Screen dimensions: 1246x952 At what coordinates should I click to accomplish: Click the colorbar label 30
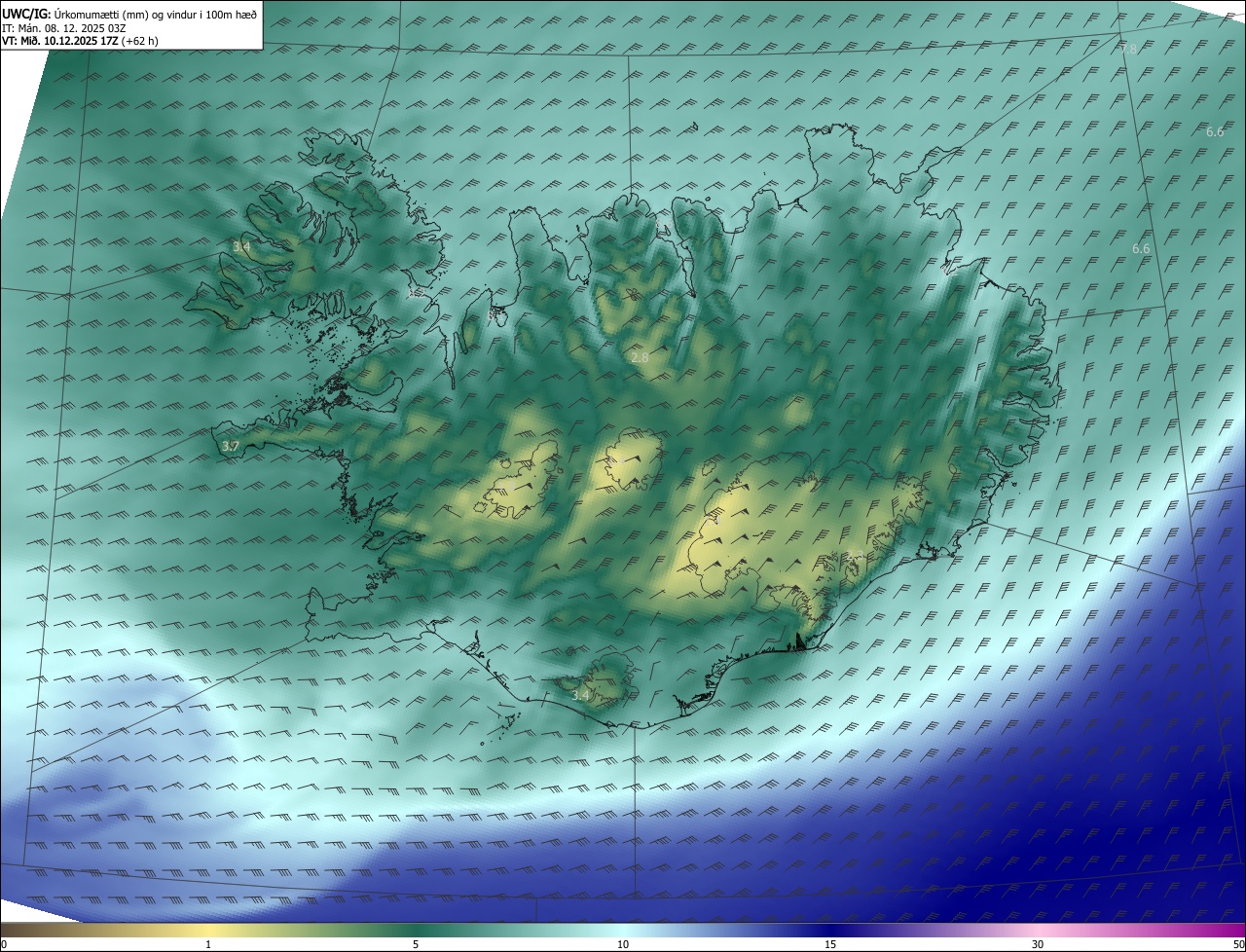coord(1038,944)
